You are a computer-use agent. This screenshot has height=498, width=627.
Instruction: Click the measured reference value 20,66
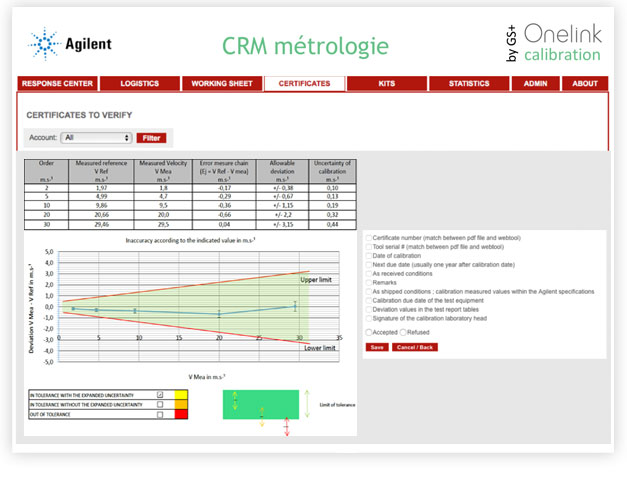click(102, 215)
